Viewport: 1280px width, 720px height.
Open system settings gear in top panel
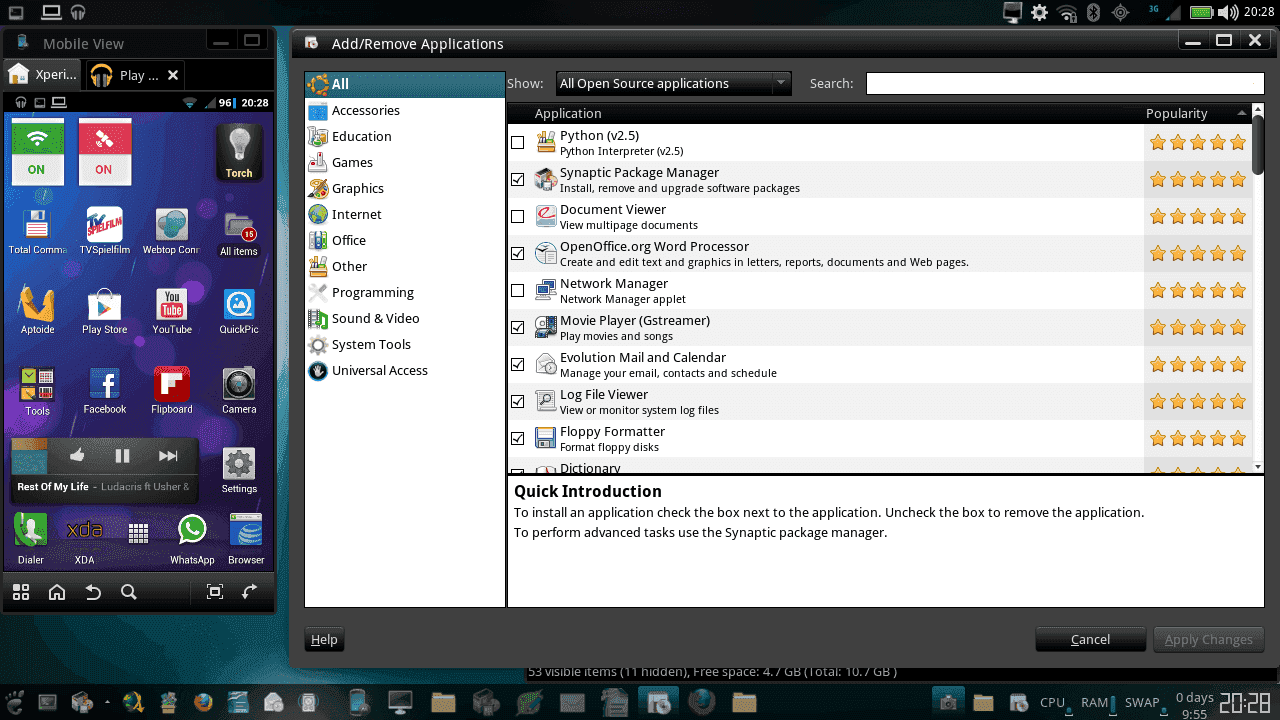(1040, 12)
